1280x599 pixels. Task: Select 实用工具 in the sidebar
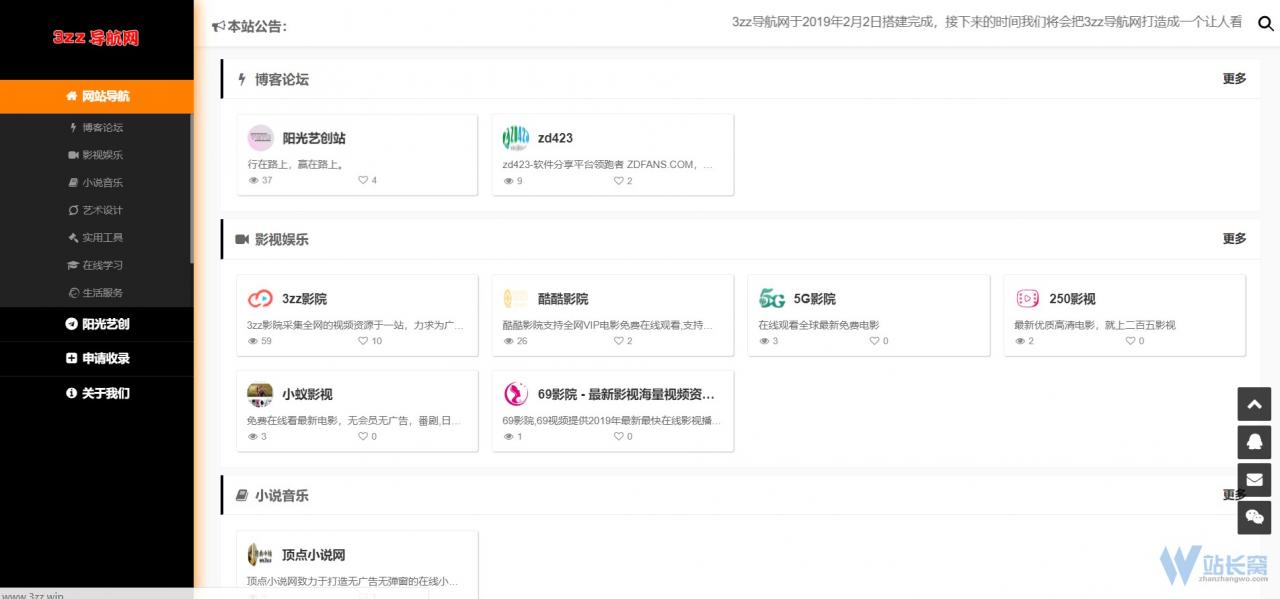96,237
